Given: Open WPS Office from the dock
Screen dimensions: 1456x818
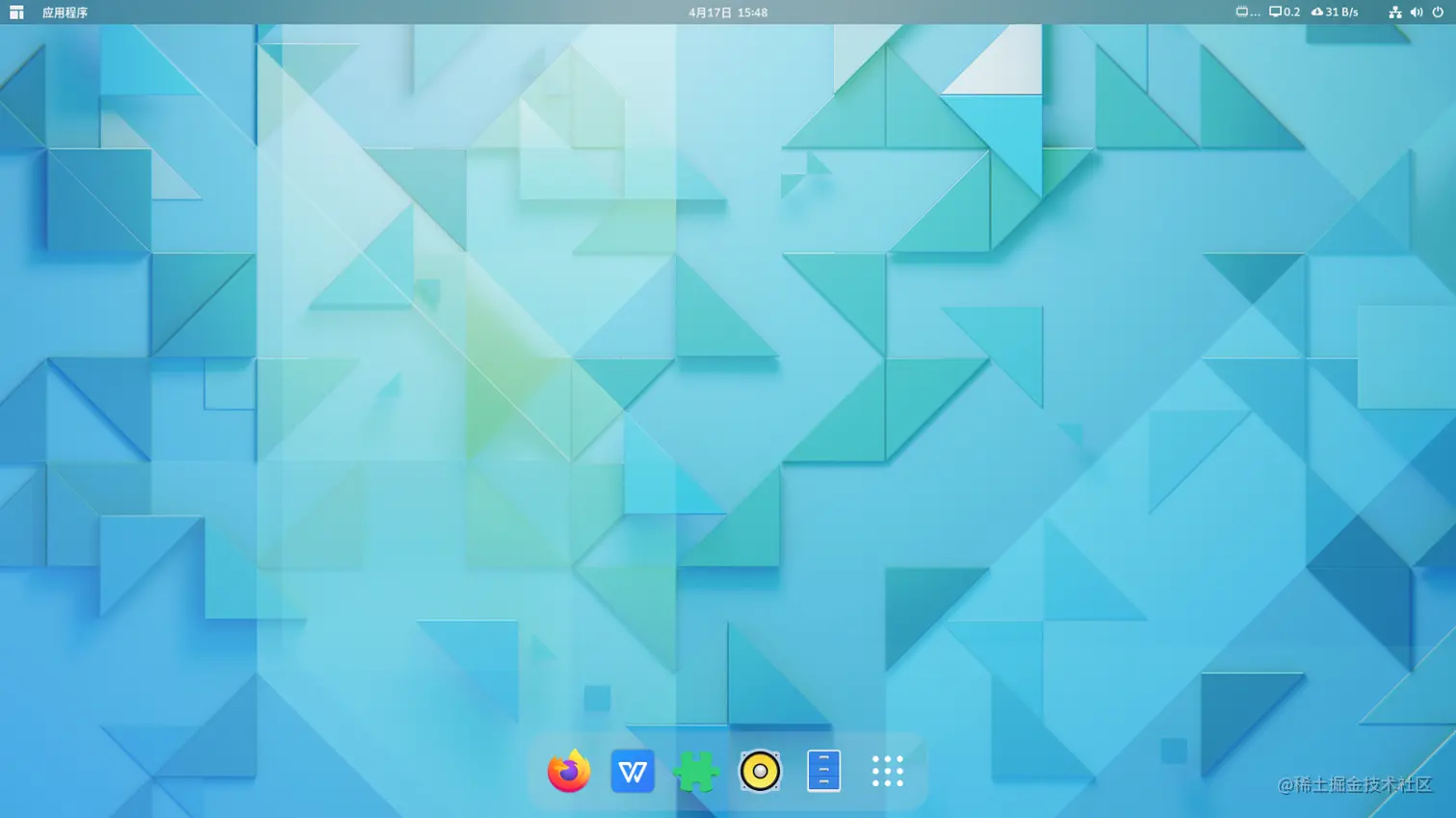Looking at the screenshot, I should [x=632, y=771].
